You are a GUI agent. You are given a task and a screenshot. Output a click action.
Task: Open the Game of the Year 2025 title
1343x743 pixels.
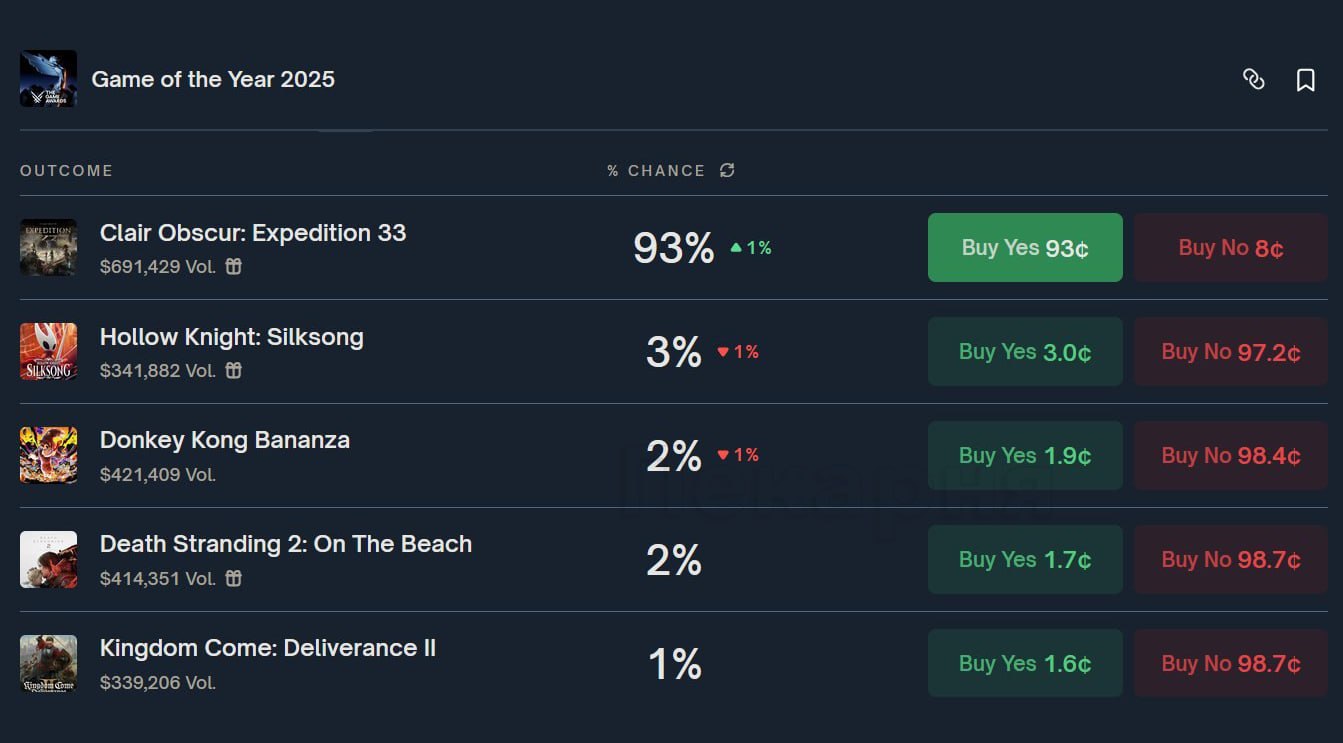[x=213, y=80]
